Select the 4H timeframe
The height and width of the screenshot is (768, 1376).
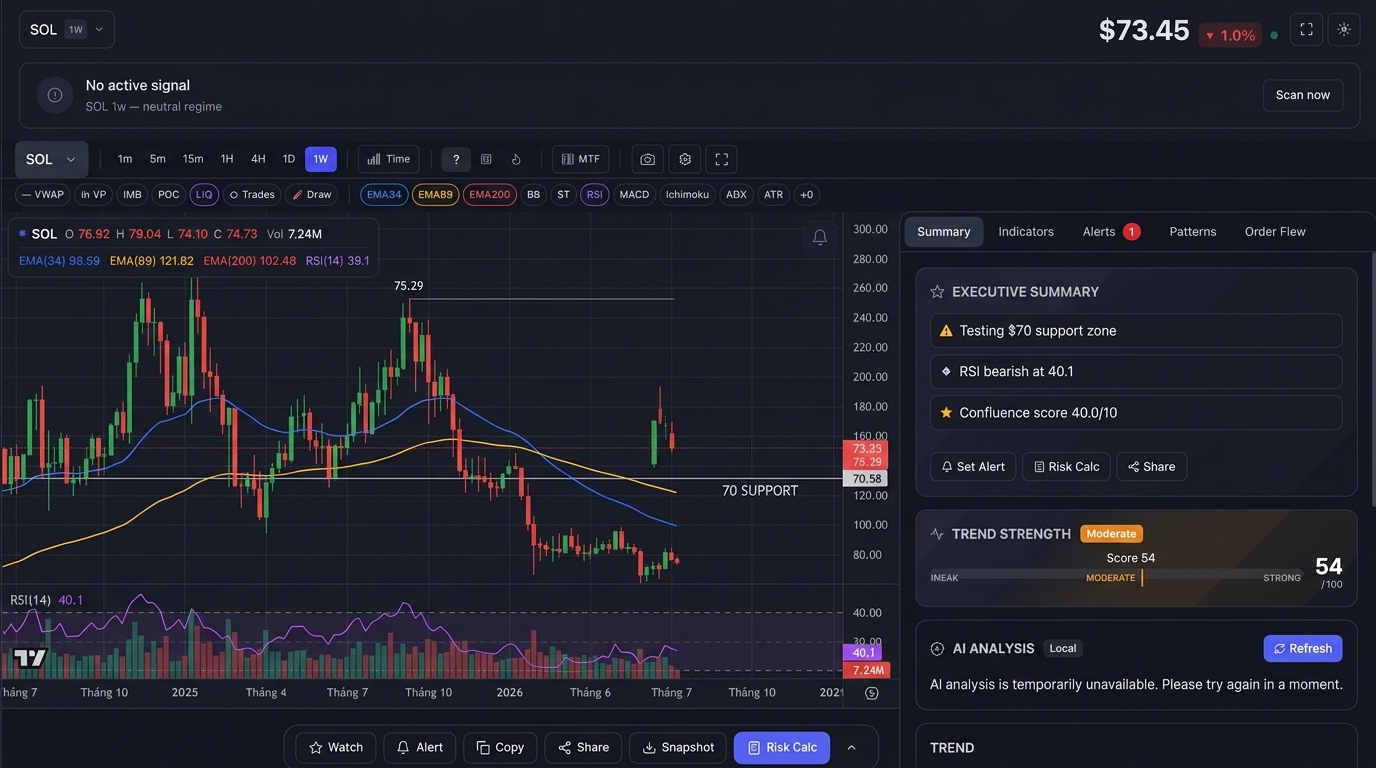pyautogui.click(x=258, y=159)
